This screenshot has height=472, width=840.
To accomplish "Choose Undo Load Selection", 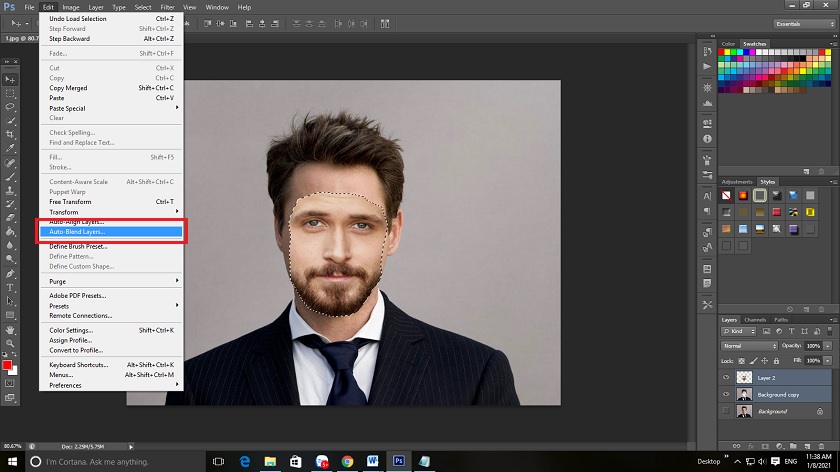I will point(111,19).
